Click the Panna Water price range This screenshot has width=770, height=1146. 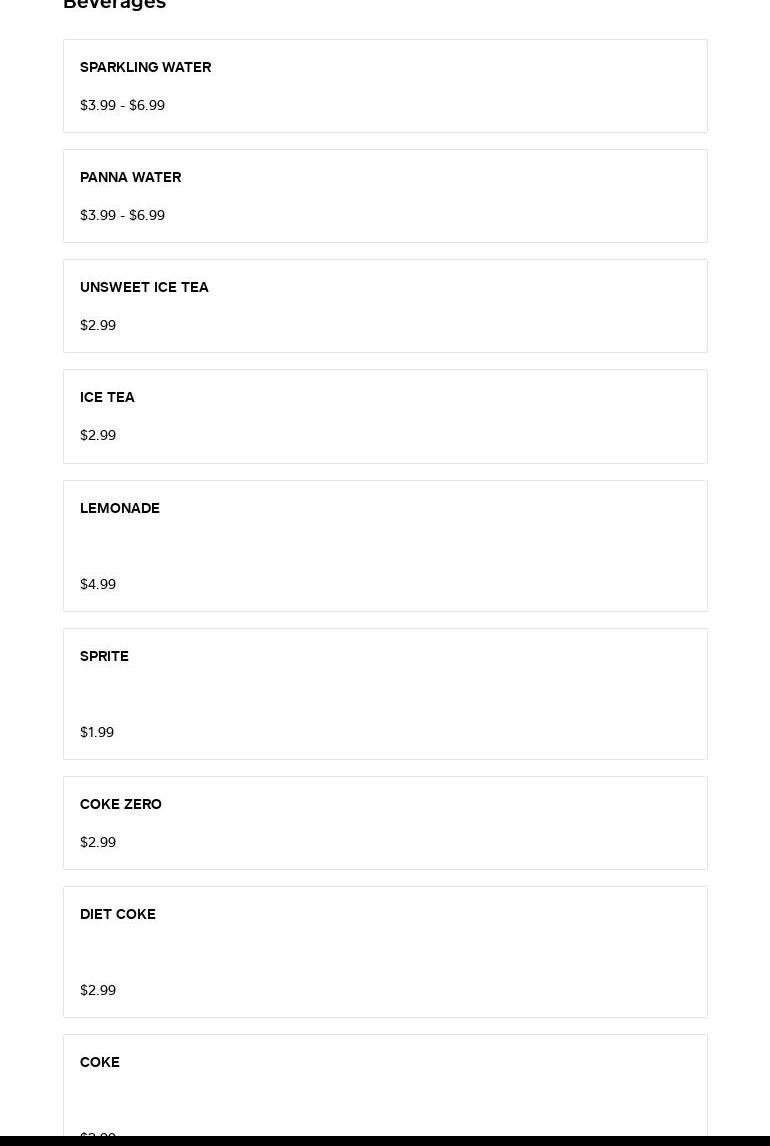(x=122, y=216)
